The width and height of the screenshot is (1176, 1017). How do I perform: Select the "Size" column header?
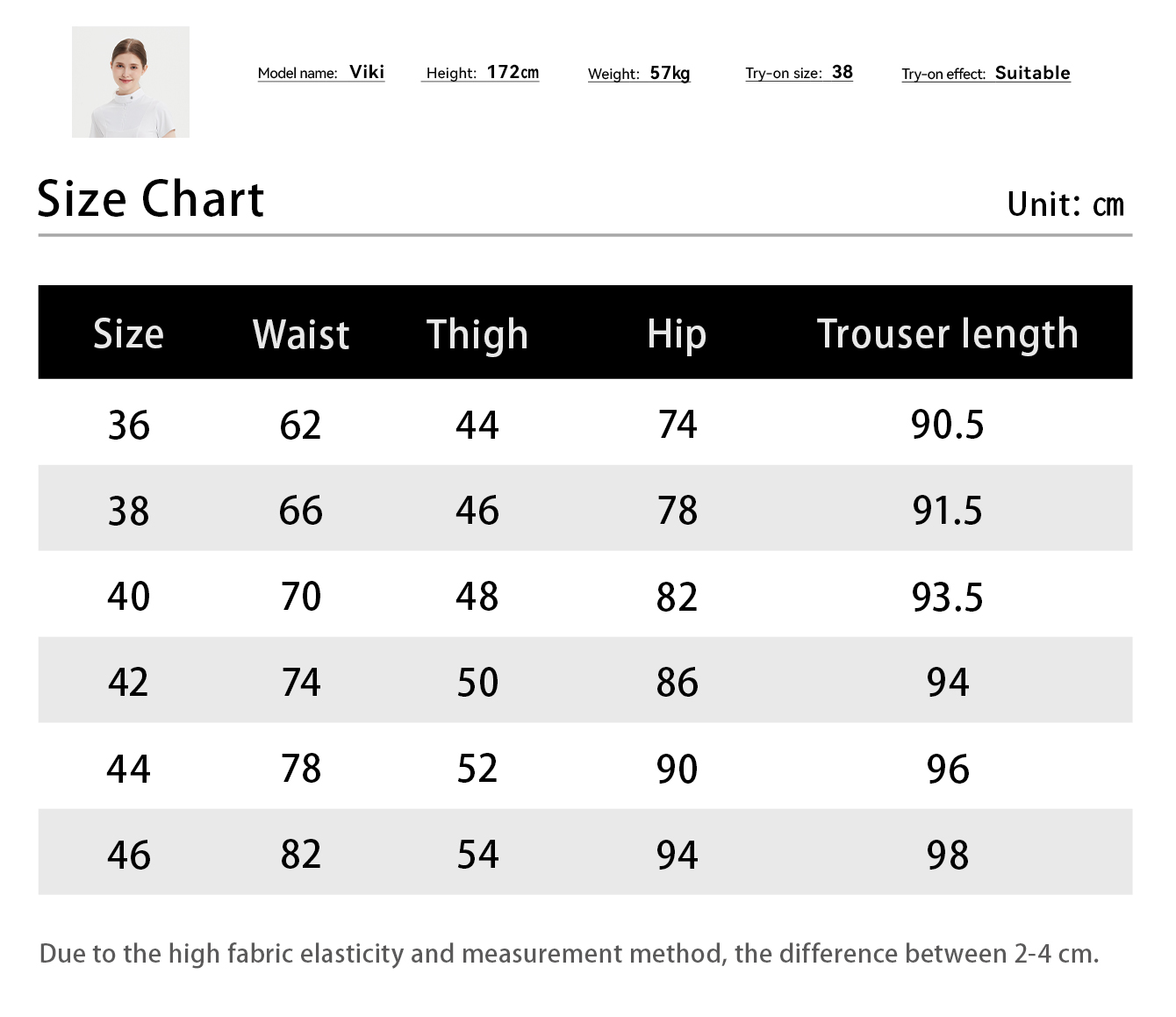[128, 334]
